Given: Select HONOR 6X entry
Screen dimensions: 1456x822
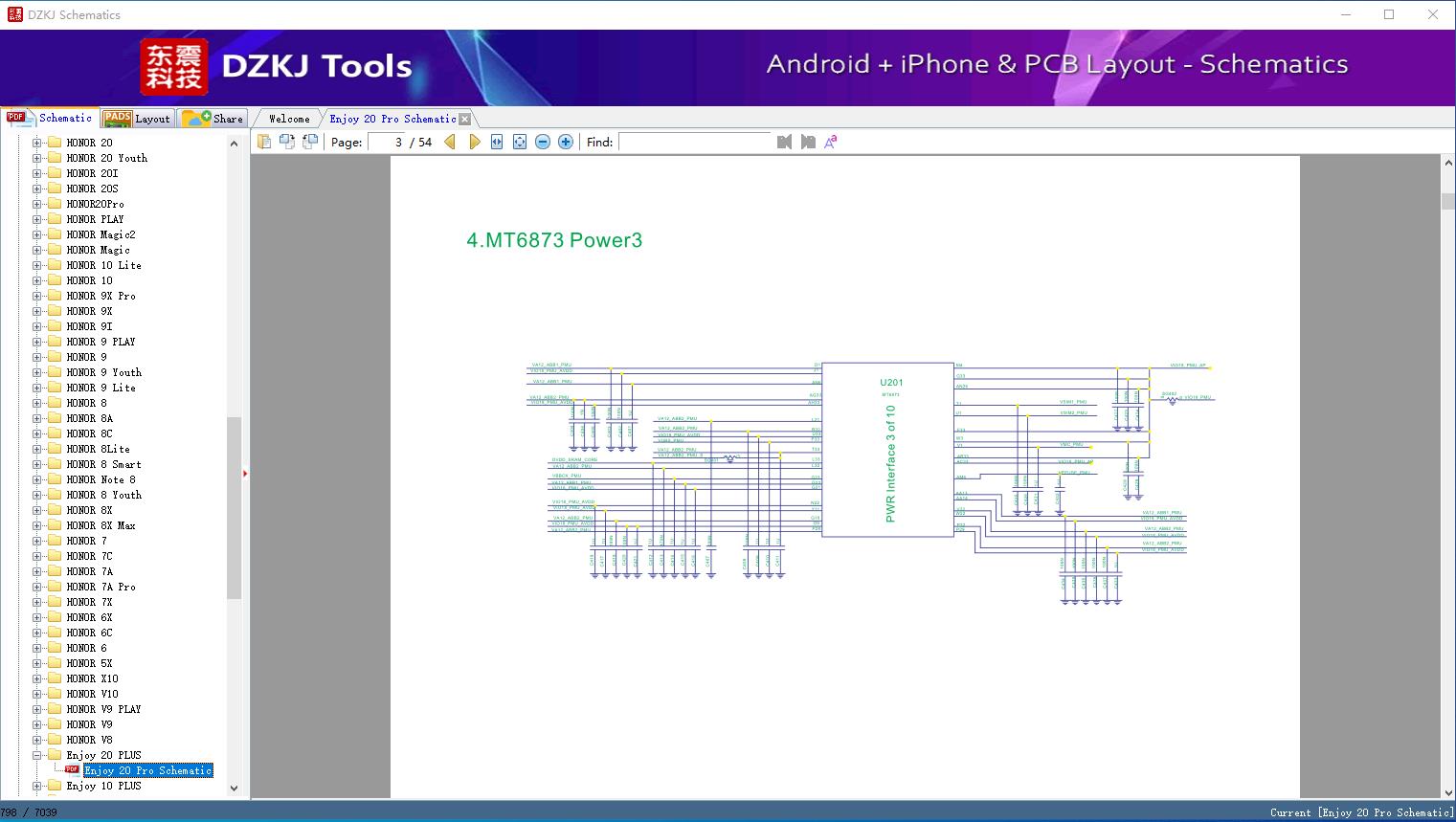Looking at the screenshot, I should 90,617.
